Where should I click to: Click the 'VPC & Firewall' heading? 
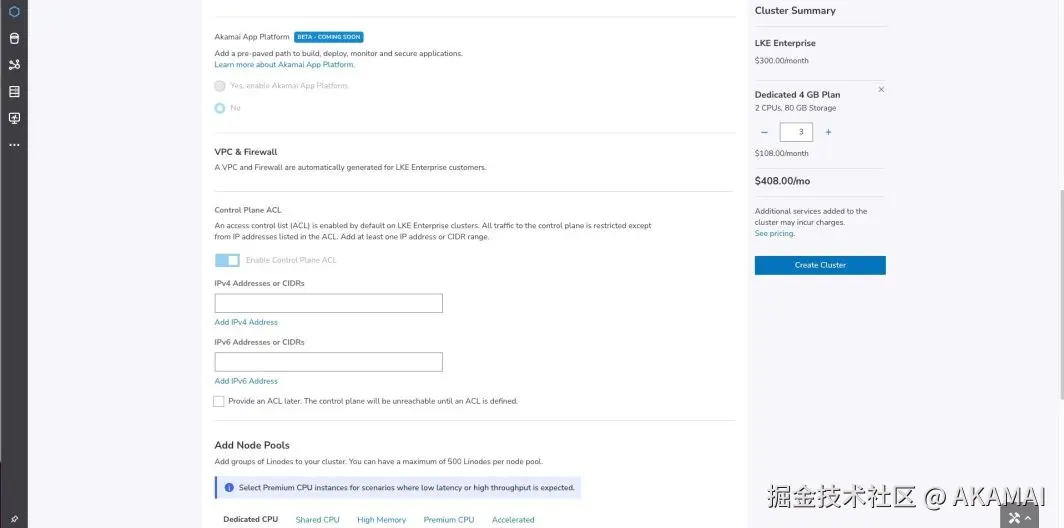[x=246, y=152]
